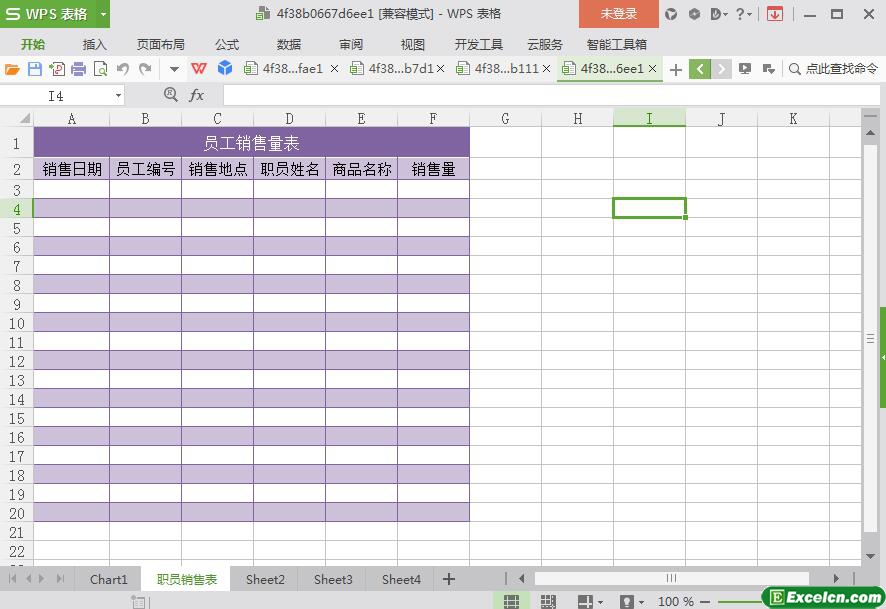The width and height of the screenshot is (886, 609).
Task: Click the 未登录 login button
Action: click(618, 14)
